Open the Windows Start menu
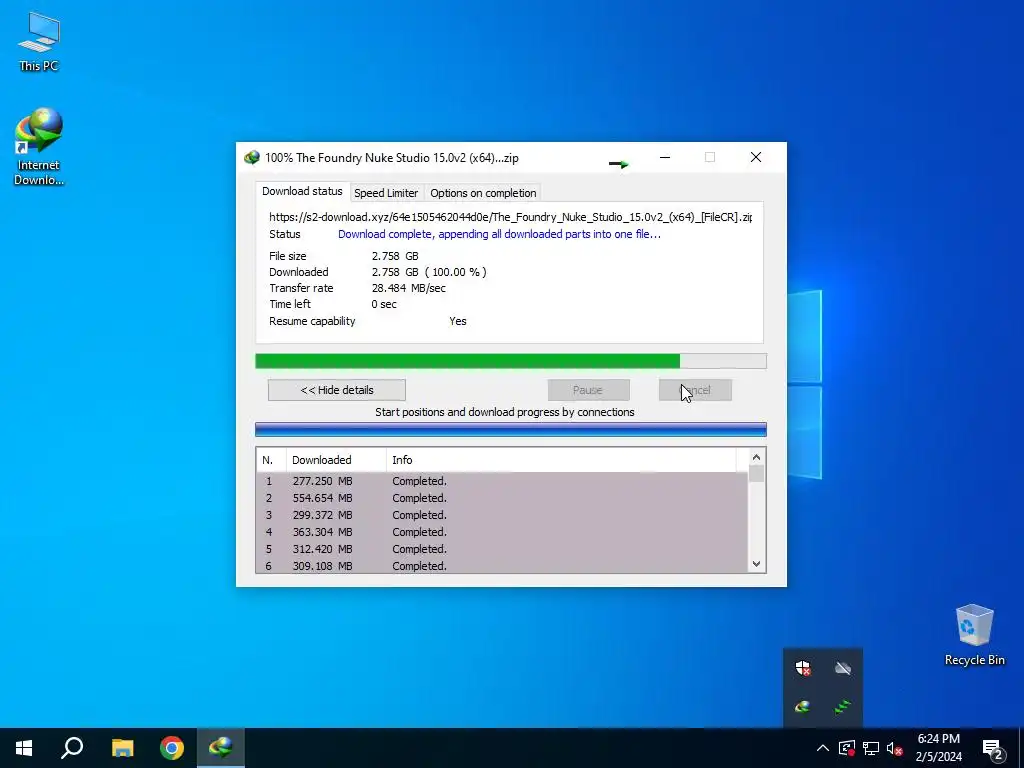Image resolution: width=1024 pixels, height=768 pixels. click(x=24, y=748)
